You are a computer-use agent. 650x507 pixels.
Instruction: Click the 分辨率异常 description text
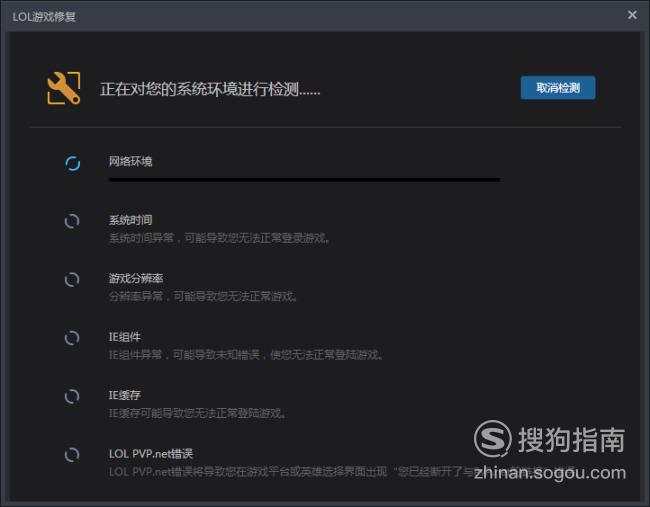(203, 296)
